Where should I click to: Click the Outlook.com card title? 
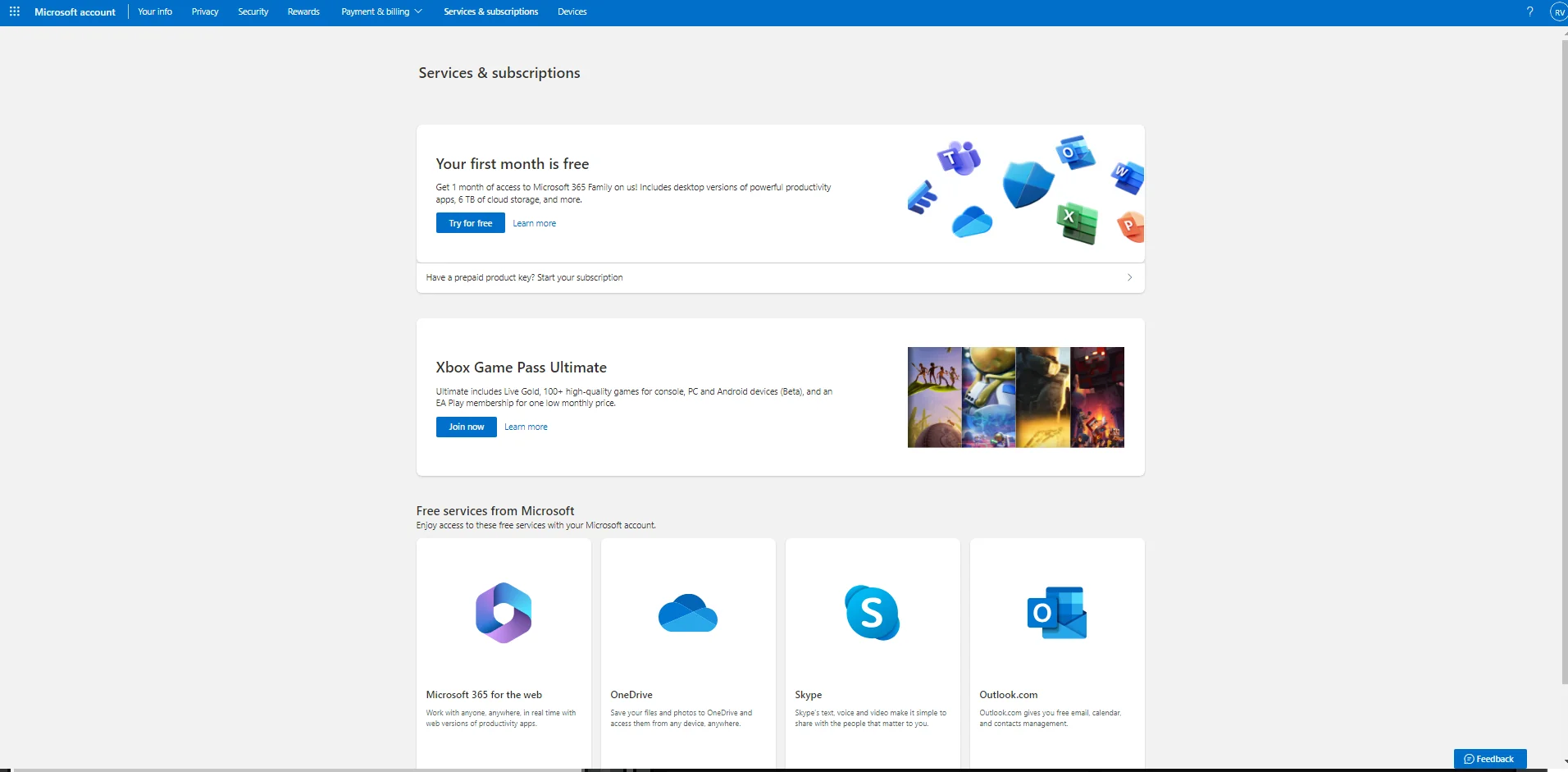(x=1009, y=695)
